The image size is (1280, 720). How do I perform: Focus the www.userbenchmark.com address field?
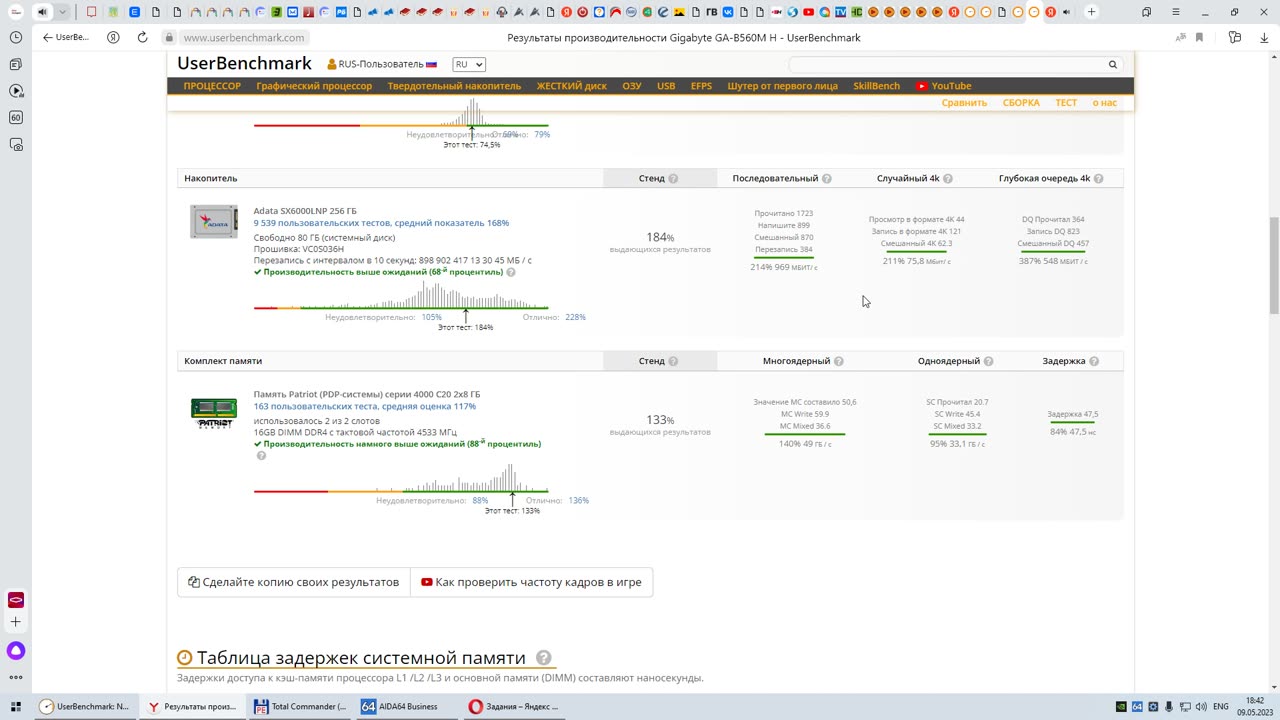point(244,38)
